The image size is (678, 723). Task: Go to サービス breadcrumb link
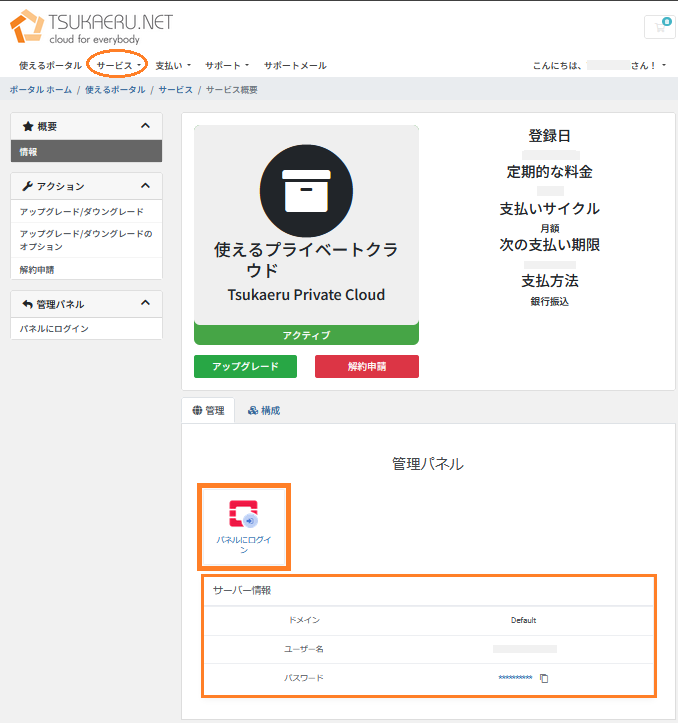pyautogui.click(x=176, y=90)
